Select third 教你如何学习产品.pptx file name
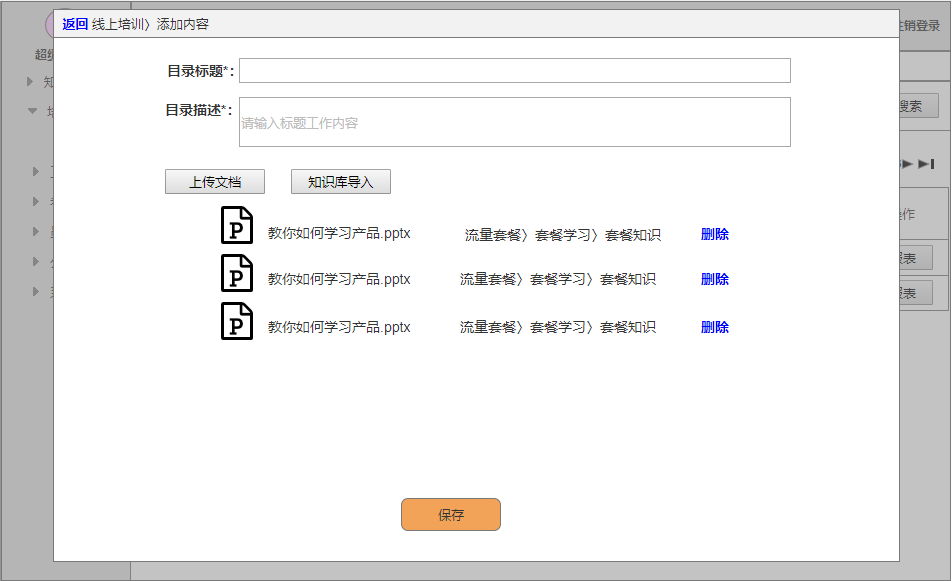This screenshot has width=952, height=581. pyautogui.click(x=339, y=327)
